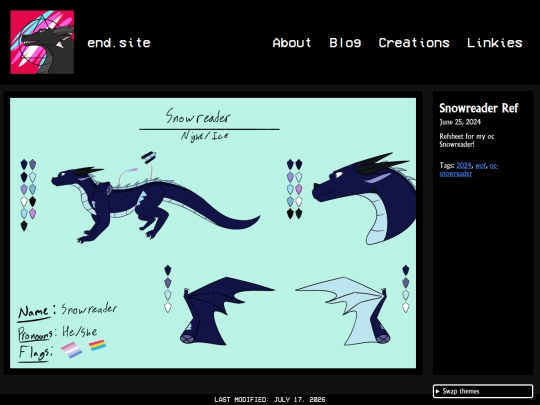This screenshot has height=405, width=540.
Task: Click the Refsheet for my oc description
Action: point(467,140)
